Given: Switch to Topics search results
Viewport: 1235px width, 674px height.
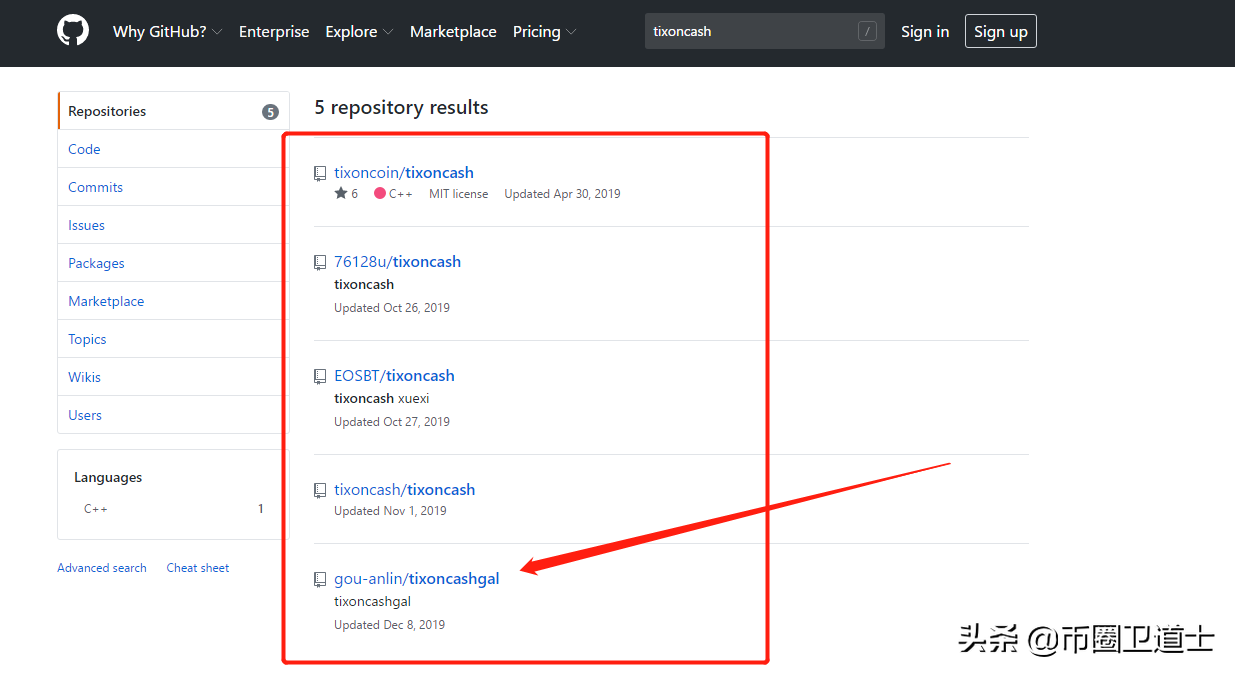Looking at the screenshot, I should pos(173,339).
